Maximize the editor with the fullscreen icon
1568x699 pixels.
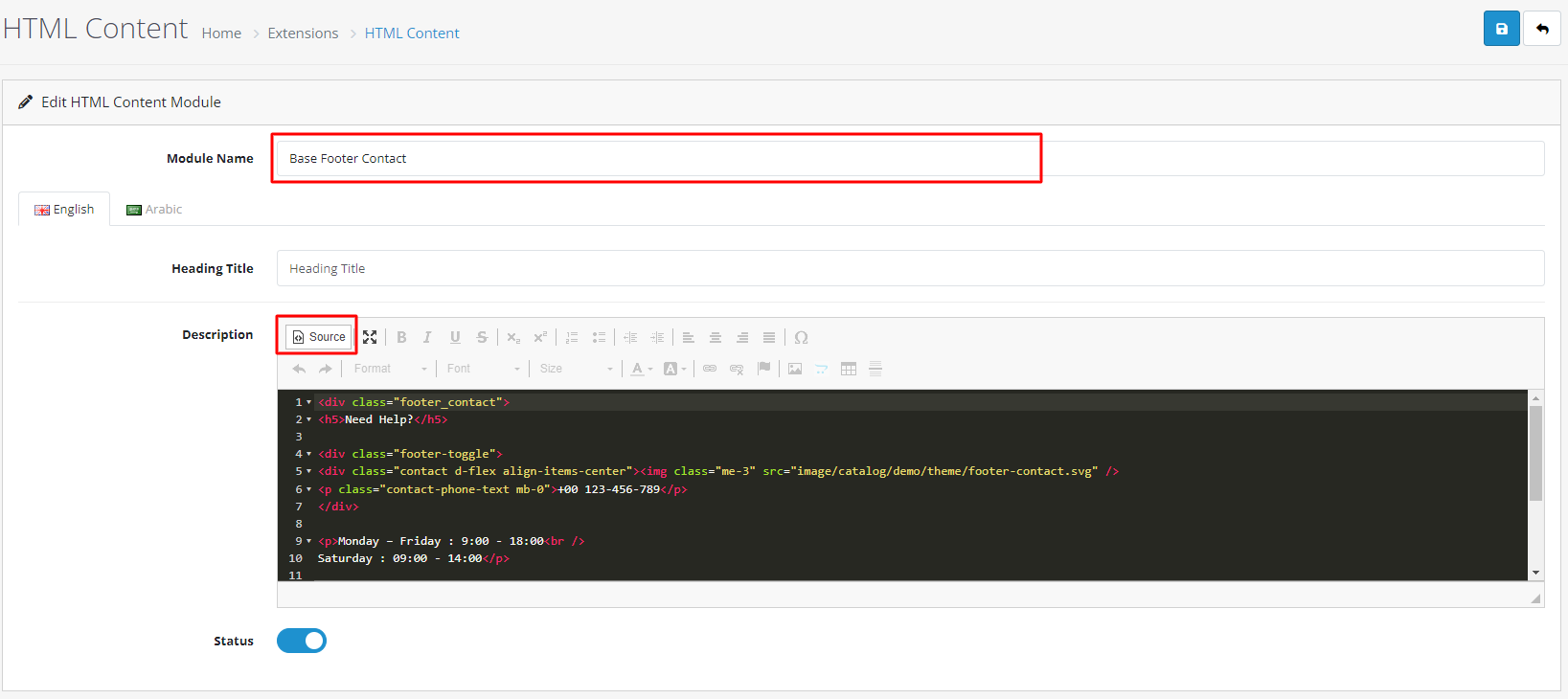click(370, 337)
